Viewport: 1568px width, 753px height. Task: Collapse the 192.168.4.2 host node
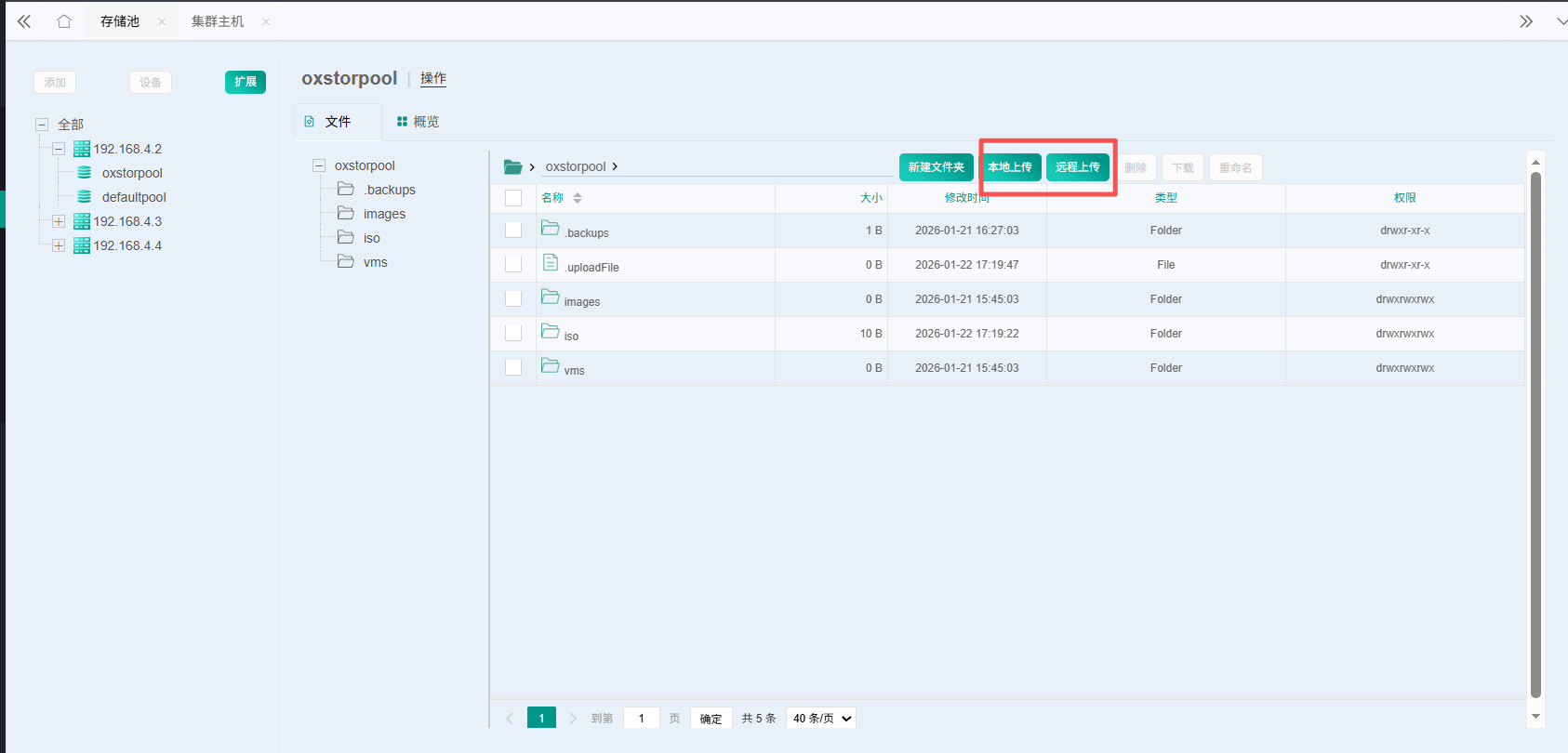(x=59, y=149)
